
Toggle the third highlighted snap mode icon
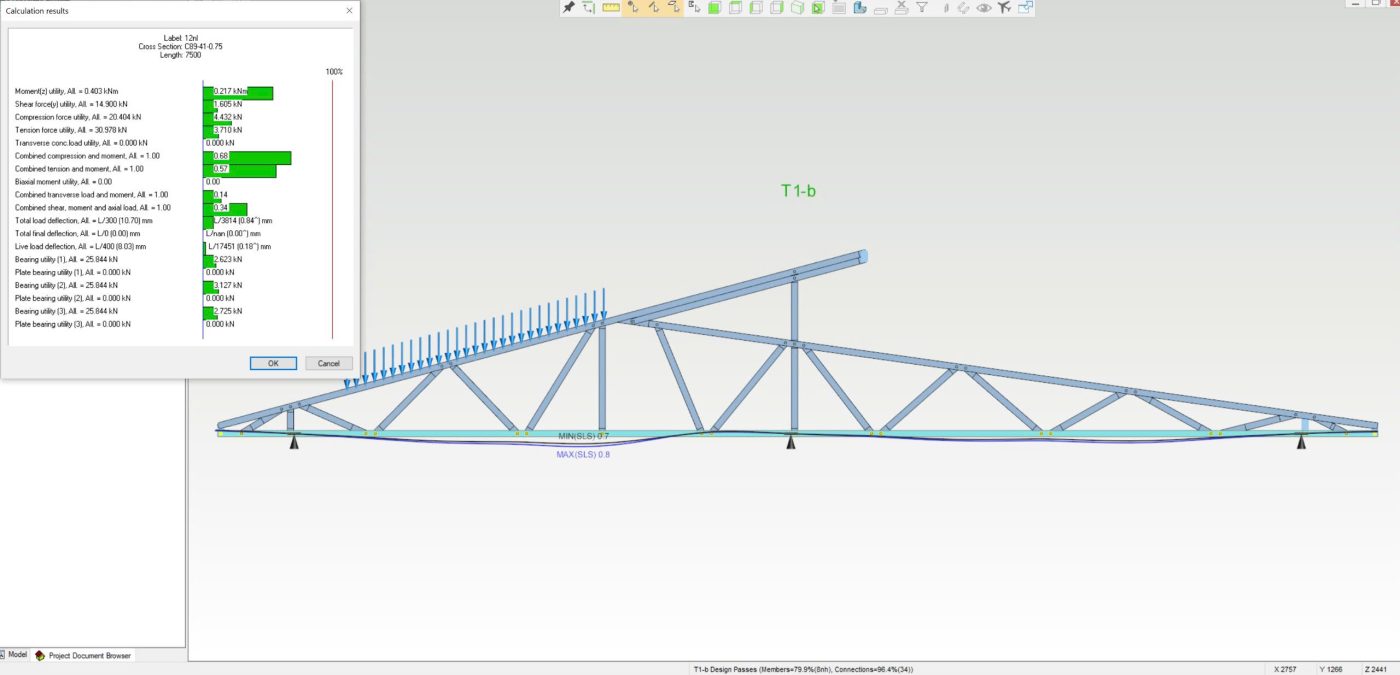point(674,8)
